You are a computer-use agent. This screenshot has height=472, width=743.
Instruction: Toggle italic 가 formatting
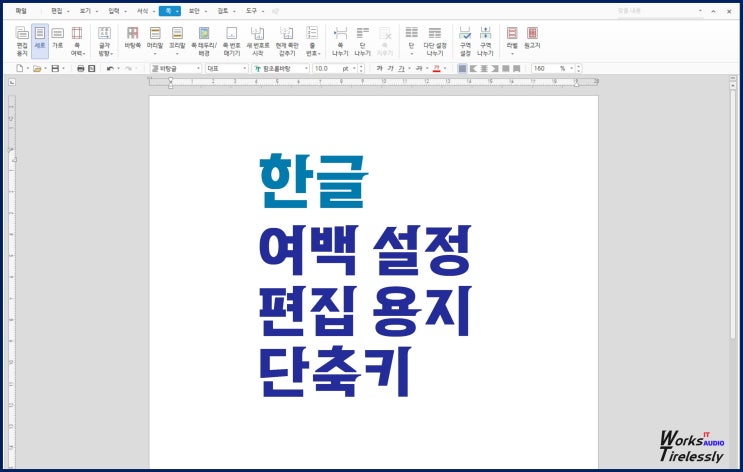coord(390,68)
